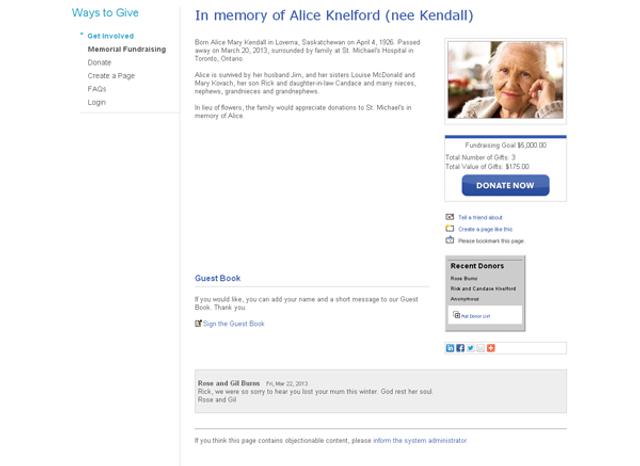Click Sign the Guest Book link
The width and height of the screenshot is (640, 466).
(234, 324)
